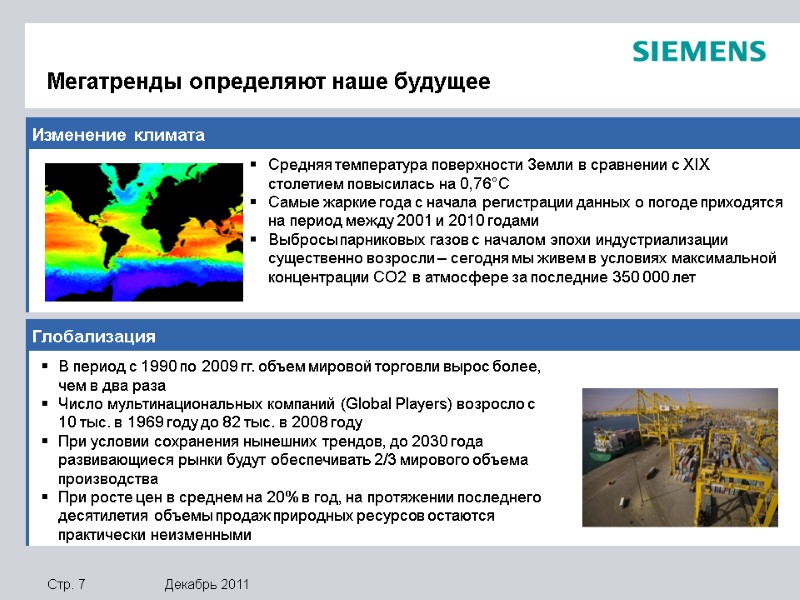Click the date 'Декабрь 2011' in footer
Screen dimensions: 800x600
pos(207,584)
